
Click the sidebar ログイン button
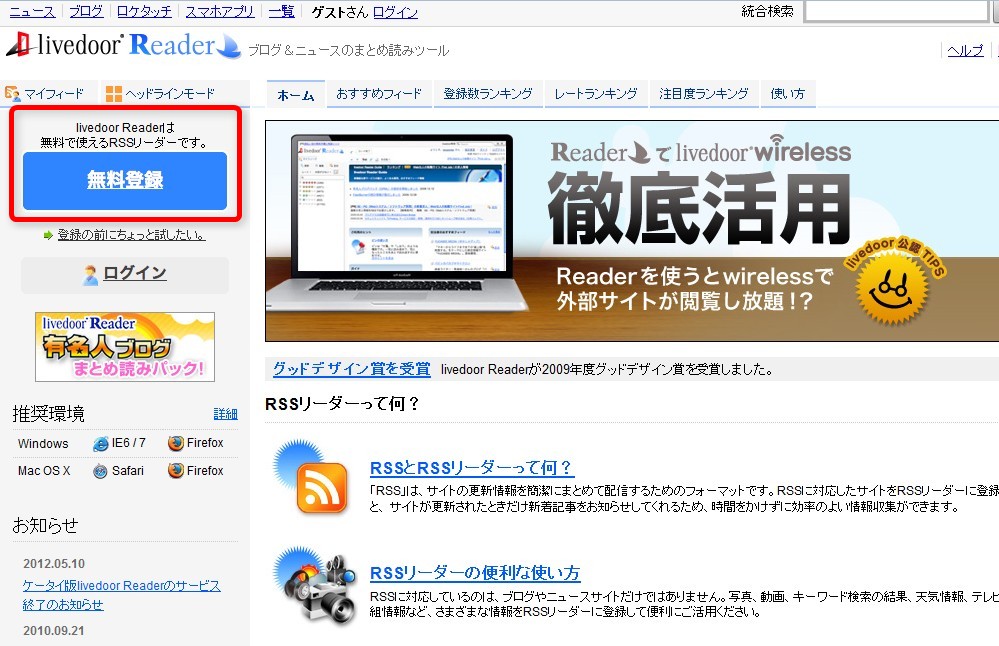tap(125, 275)
